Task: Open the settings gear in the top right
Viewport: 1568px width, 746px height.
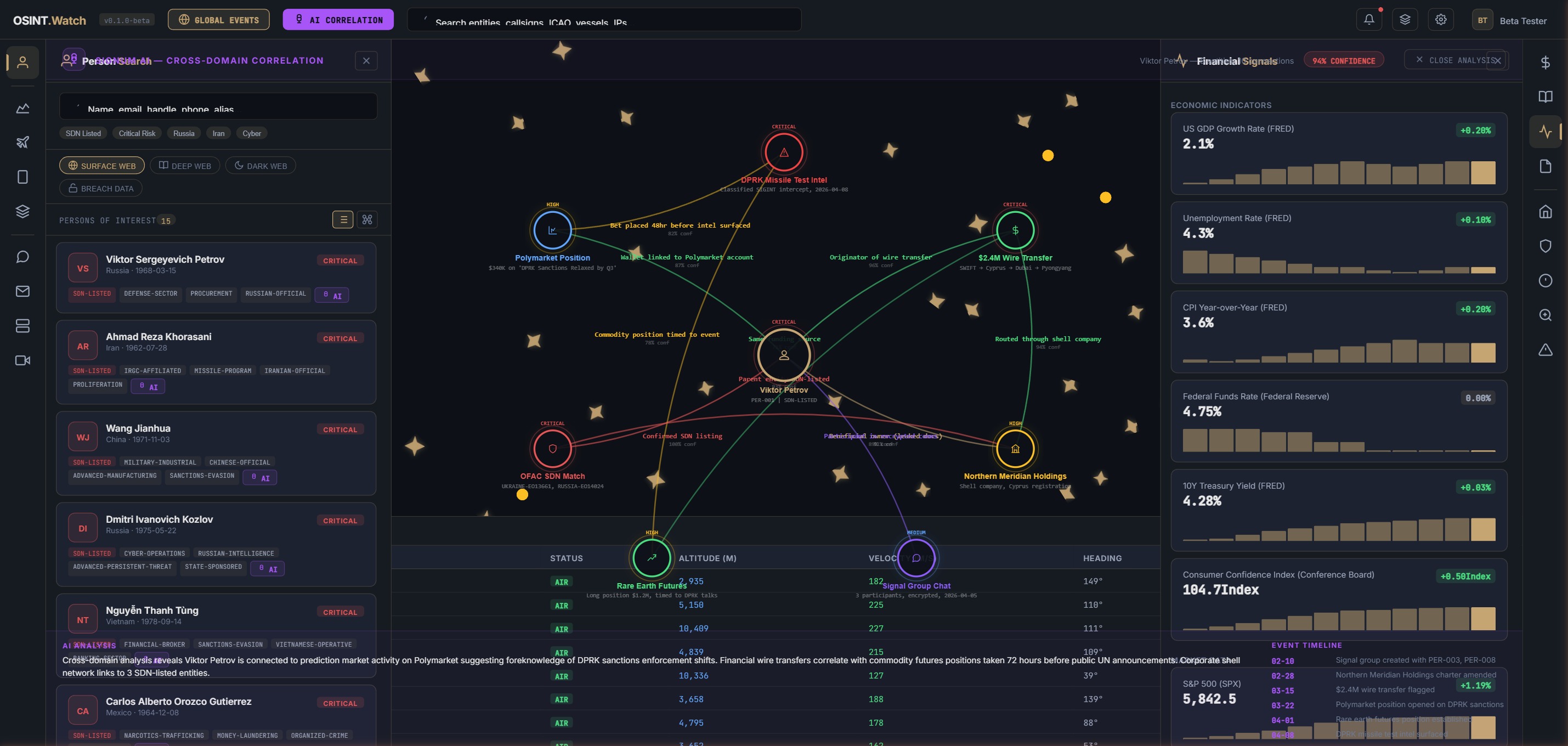Action: coord(1441,19)
